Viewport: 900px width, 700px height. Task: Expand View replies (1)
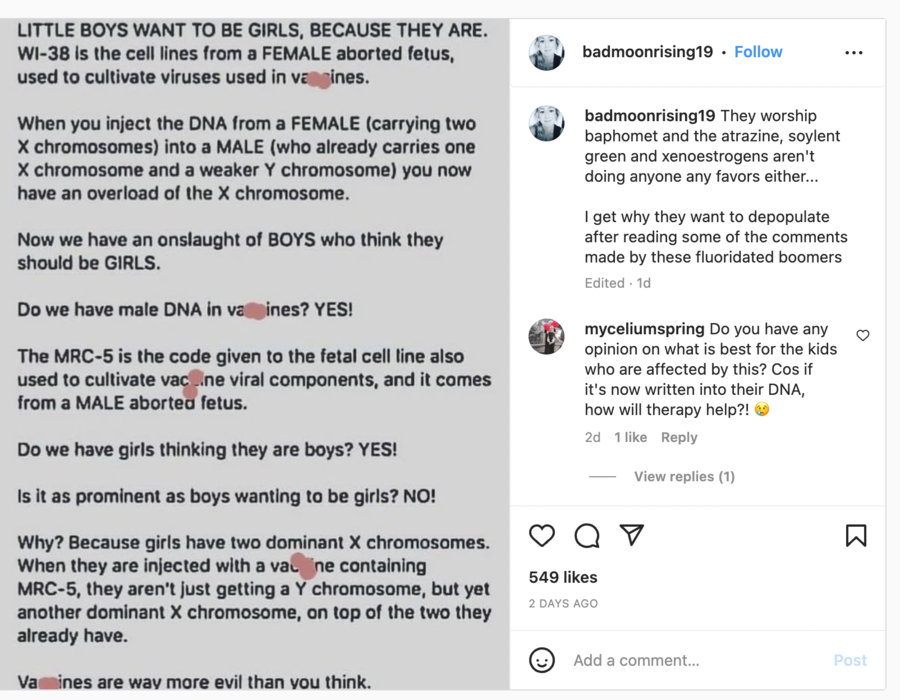click(684, 476)
